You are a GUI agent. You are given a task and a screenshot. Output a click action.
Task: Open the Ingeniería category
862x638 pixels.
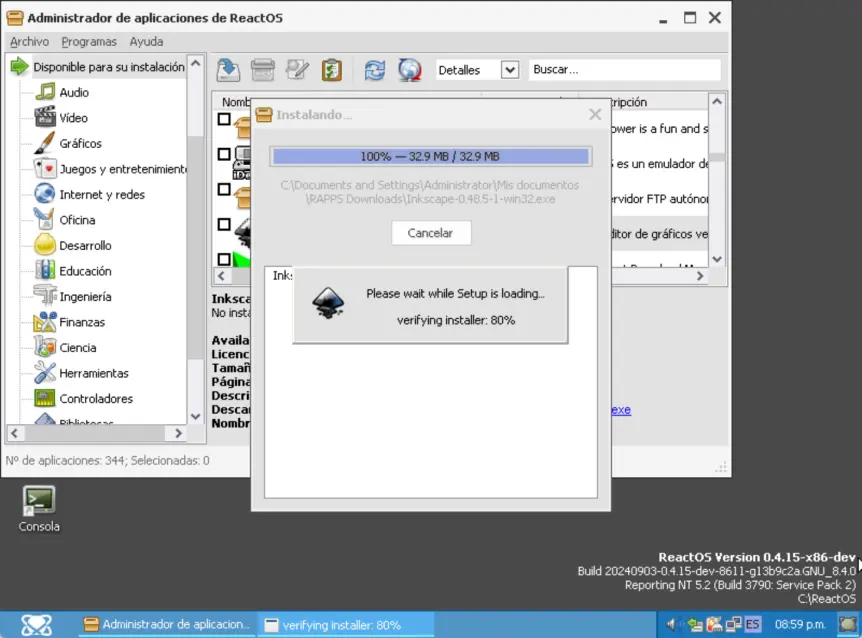coord(85,297)
